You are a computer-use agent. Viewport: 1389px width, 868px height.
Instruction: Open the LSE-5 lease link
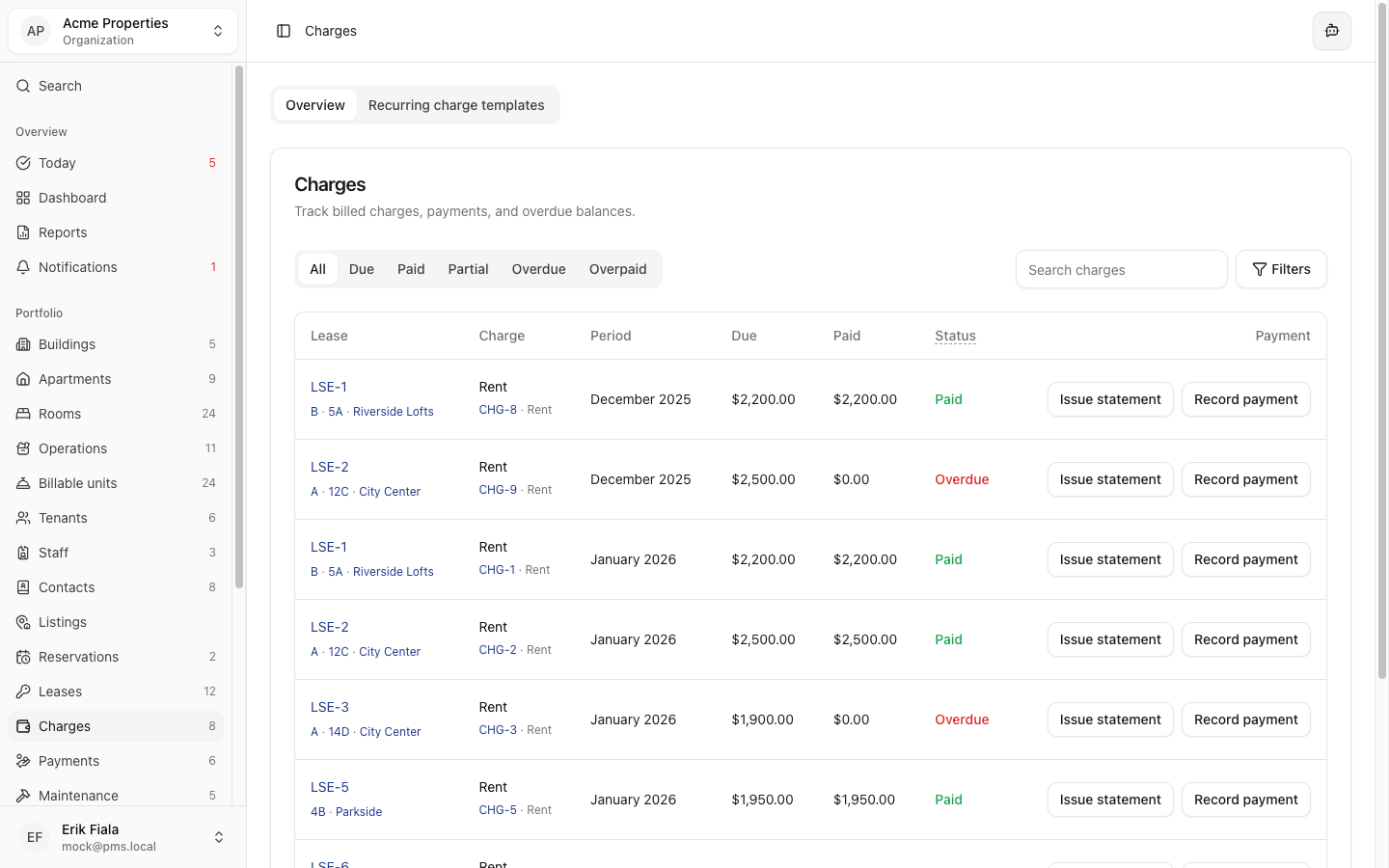[330, 787]
